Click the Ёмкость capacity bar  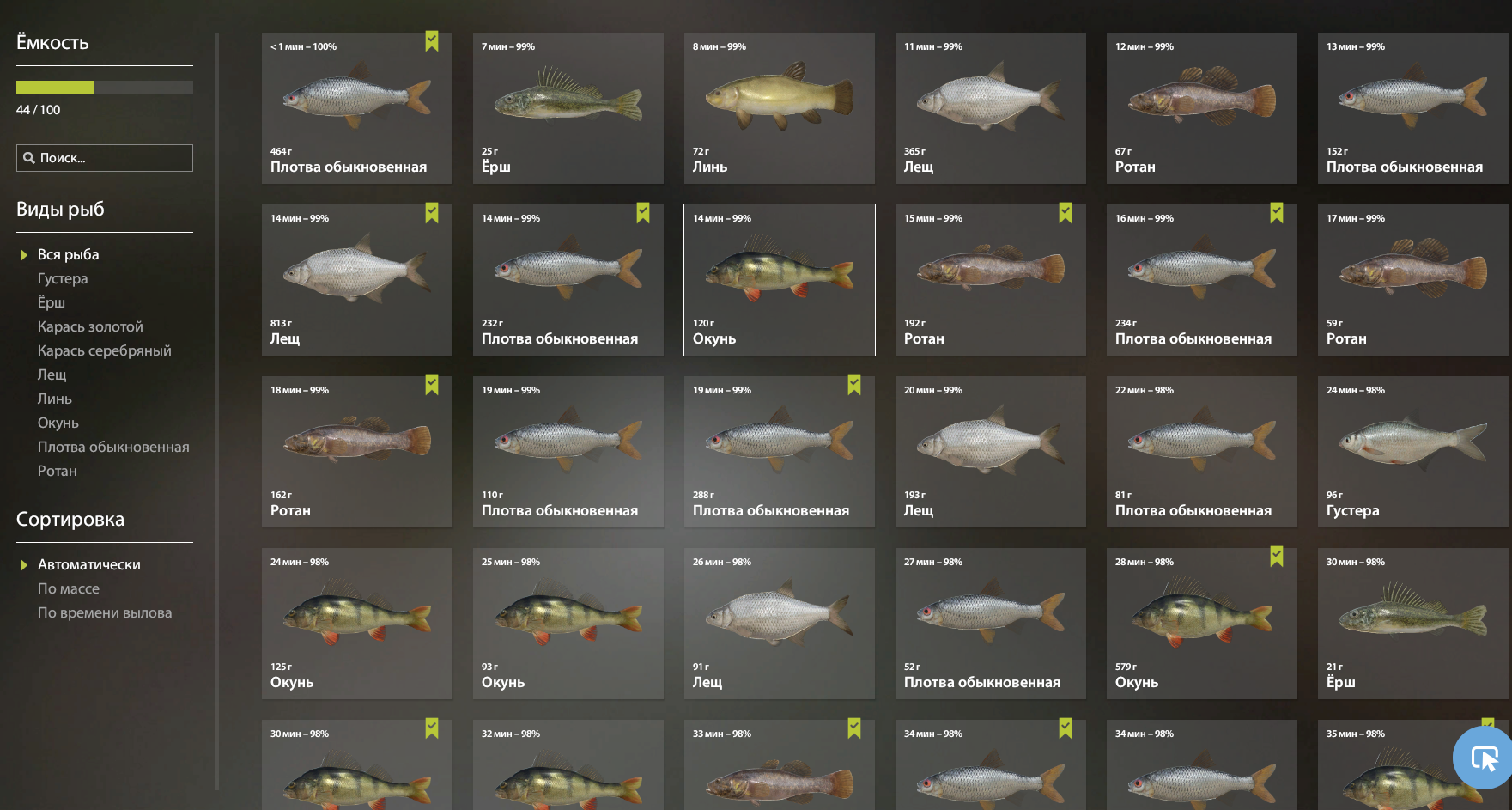point(105,88)
